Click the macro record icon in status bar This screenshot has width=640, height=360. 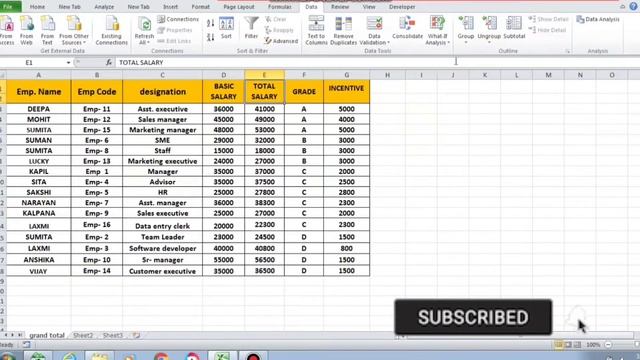pyautogui.click(x=27, y=345)
